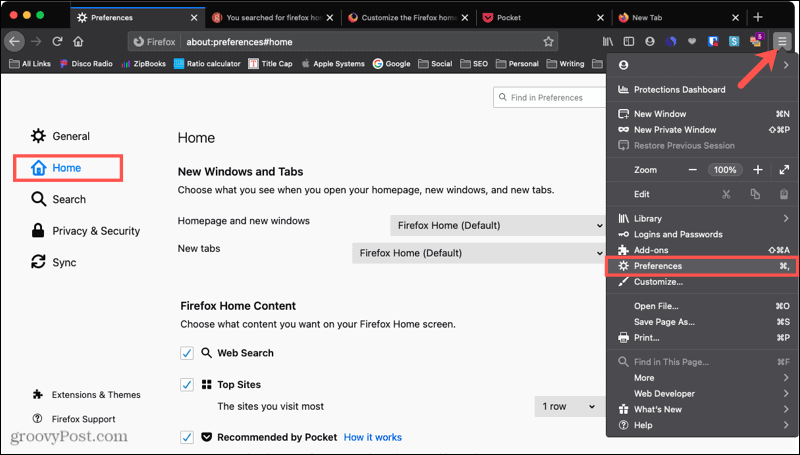Select Open File... menu item
Screen dimensions: 800x455
coord(703,307)
